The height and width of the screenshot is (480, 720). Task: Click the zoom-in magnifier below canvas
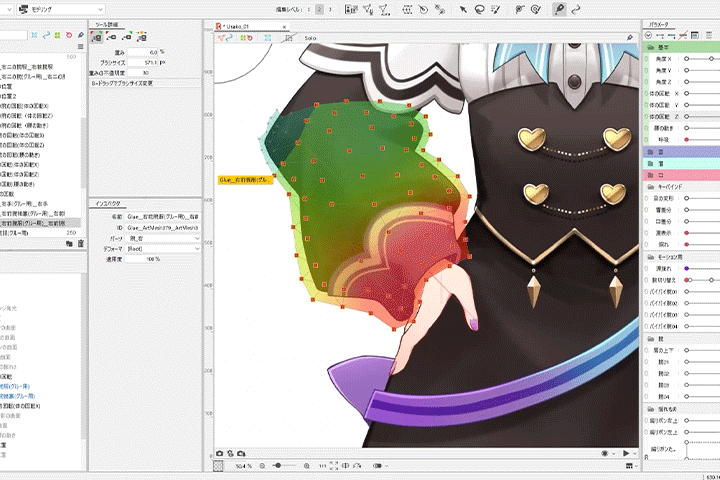306,466
